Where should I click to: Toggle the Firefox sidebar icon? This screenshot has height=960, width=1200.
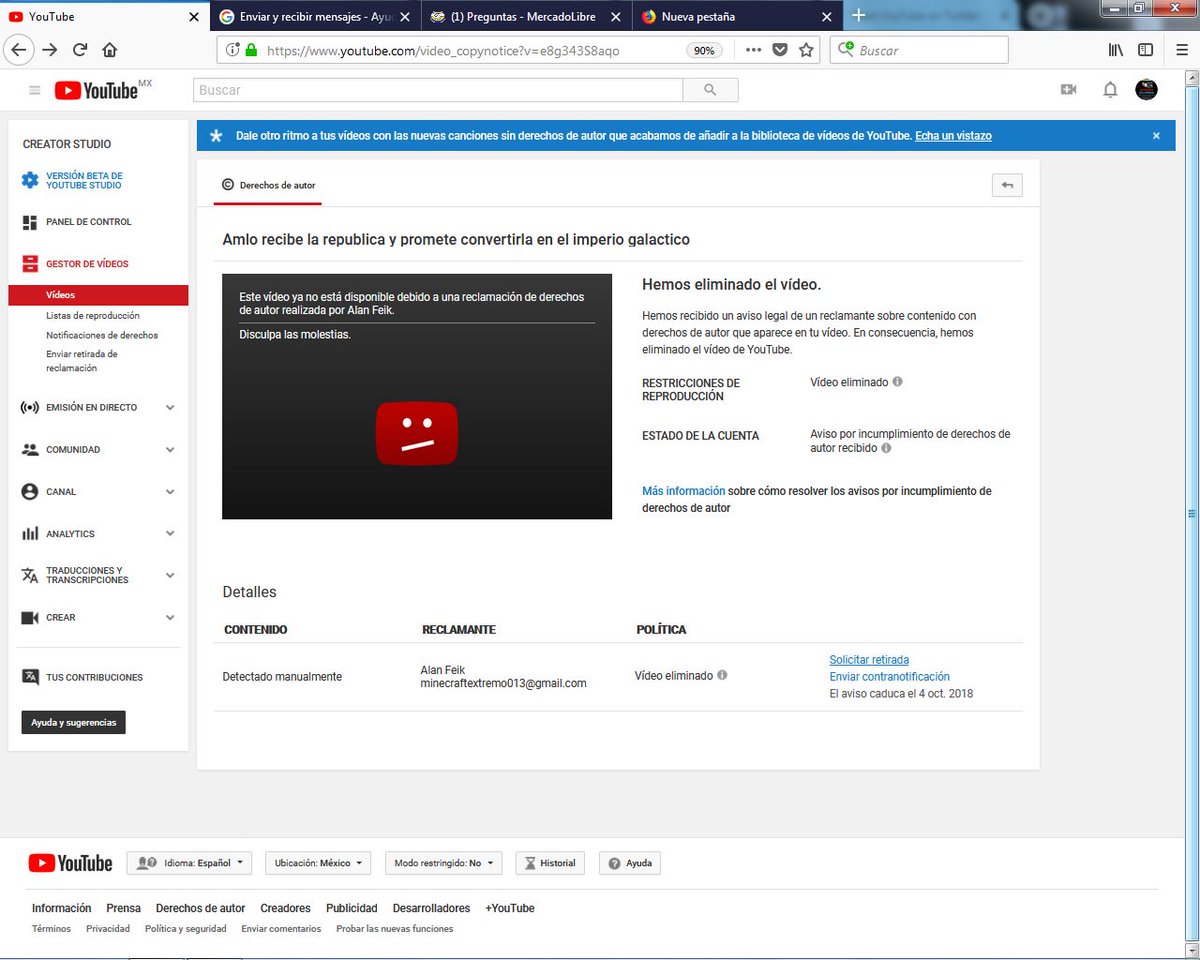click(x=1145, y=50)
